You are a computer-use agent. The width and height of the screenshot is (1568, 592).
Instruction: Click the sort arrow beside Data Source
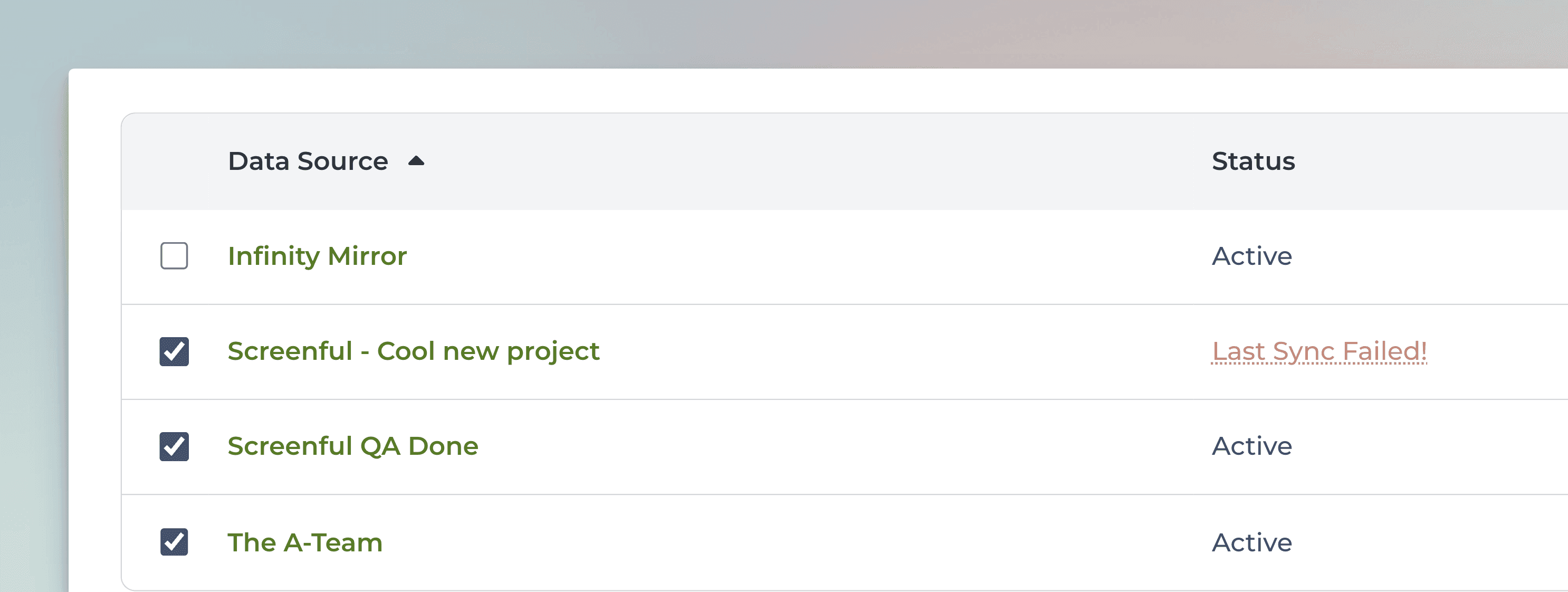416,160
